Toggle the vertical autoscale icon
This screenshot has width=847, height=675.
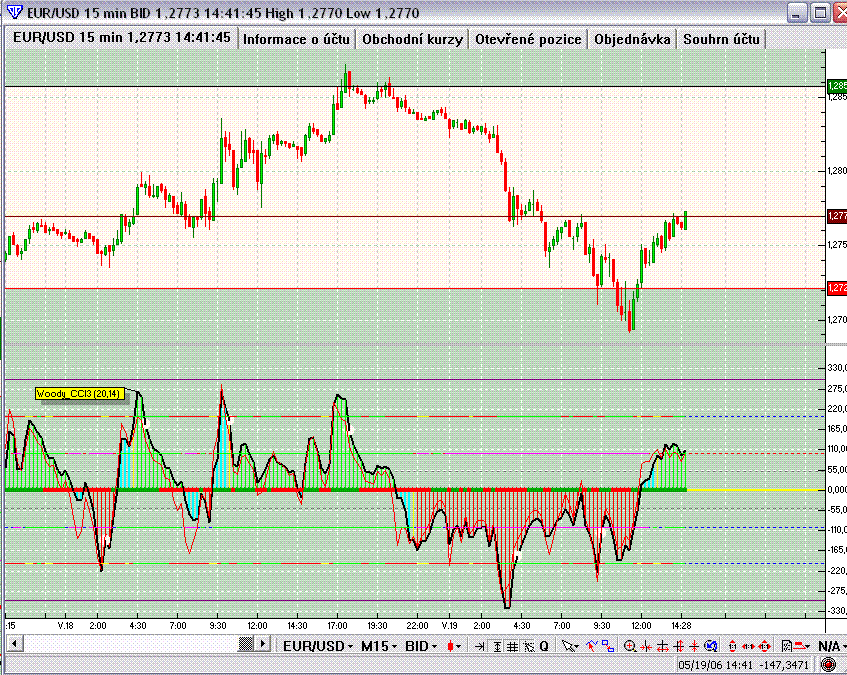(x=497, y=646)
